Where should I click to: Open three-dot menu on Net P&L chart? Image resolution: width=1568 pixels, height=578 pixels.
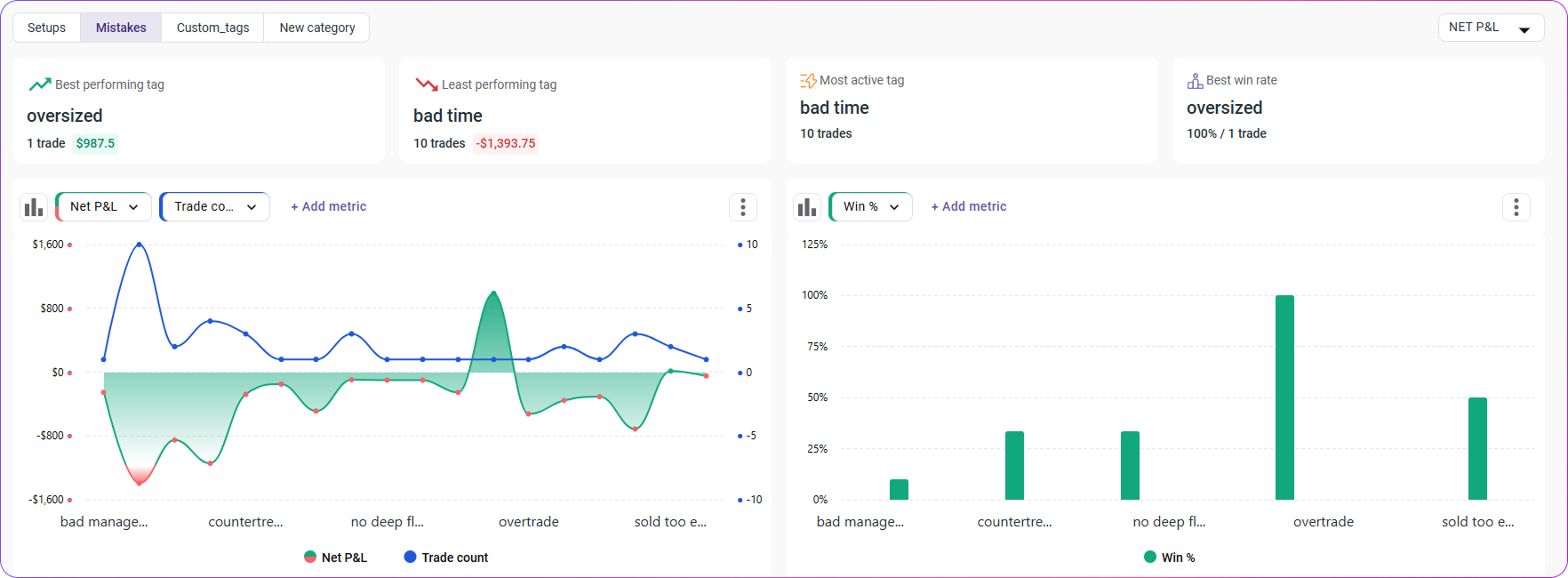tap(742, 207)
